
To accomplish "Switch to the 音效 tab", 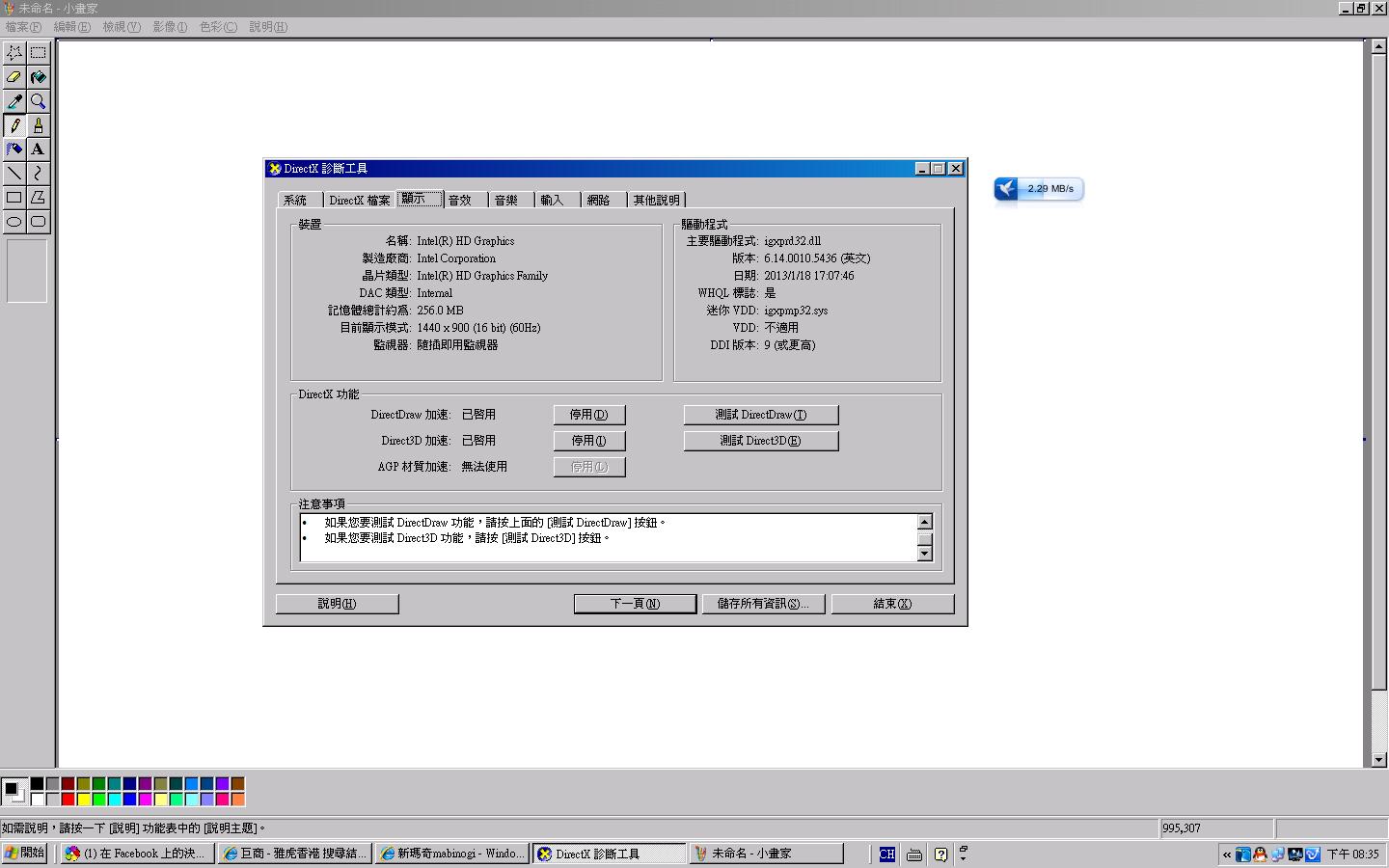I will point(460,200).
